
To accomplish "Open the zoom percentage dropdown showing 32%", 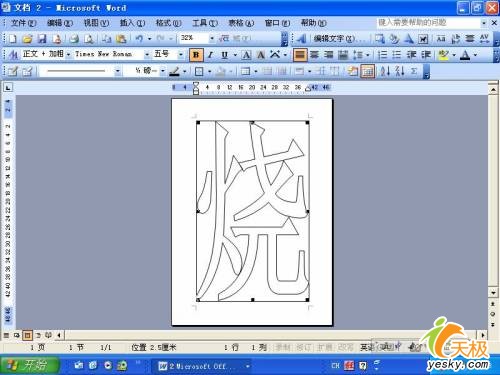I will pyautogui.click(x=212, y=39).
